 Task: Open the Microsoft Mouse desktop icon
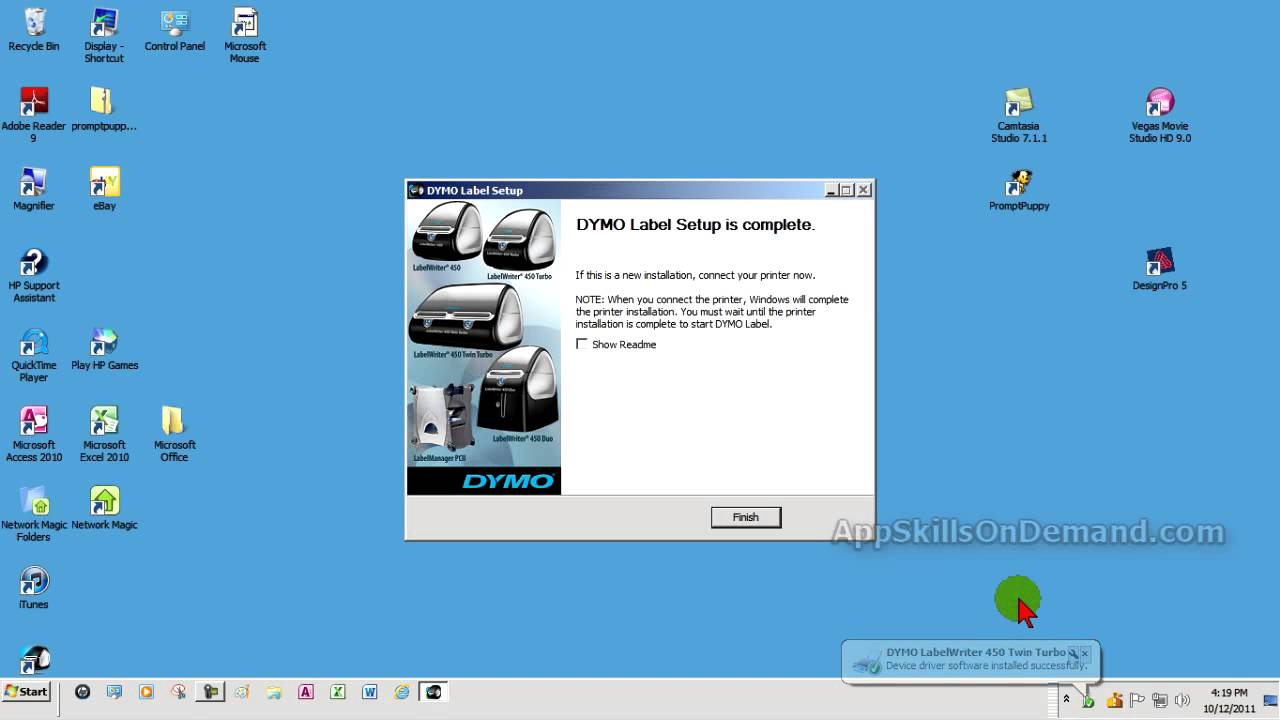tap(244, 35)
